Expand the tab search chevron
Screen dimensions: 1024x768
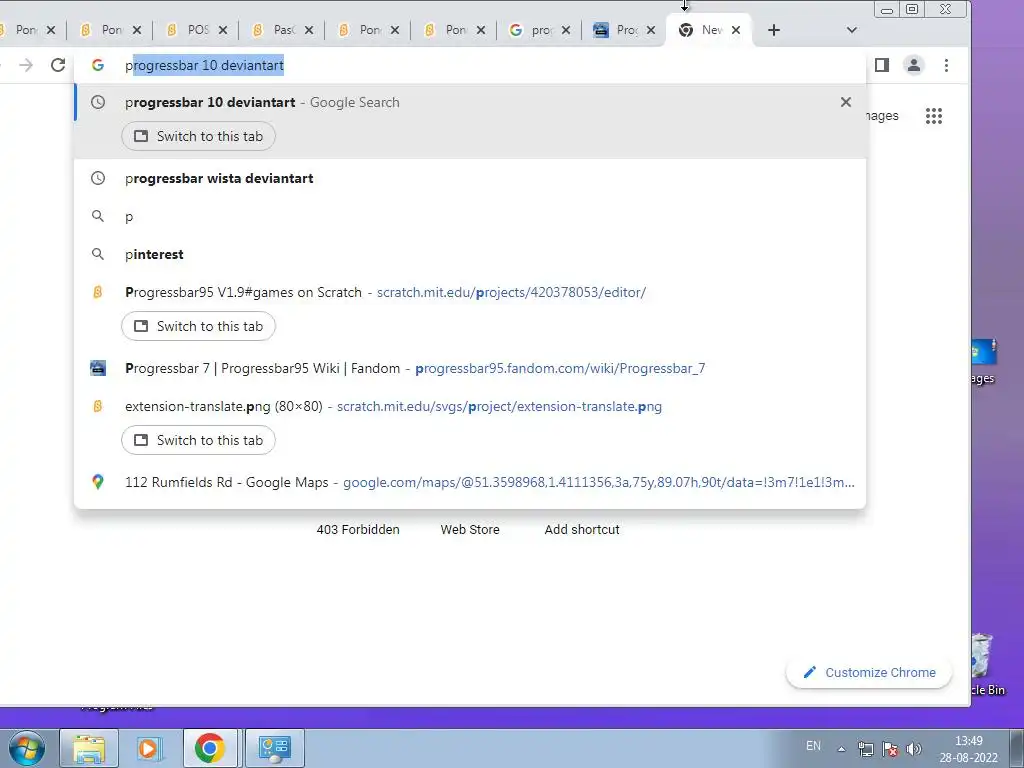pos(852,30)
